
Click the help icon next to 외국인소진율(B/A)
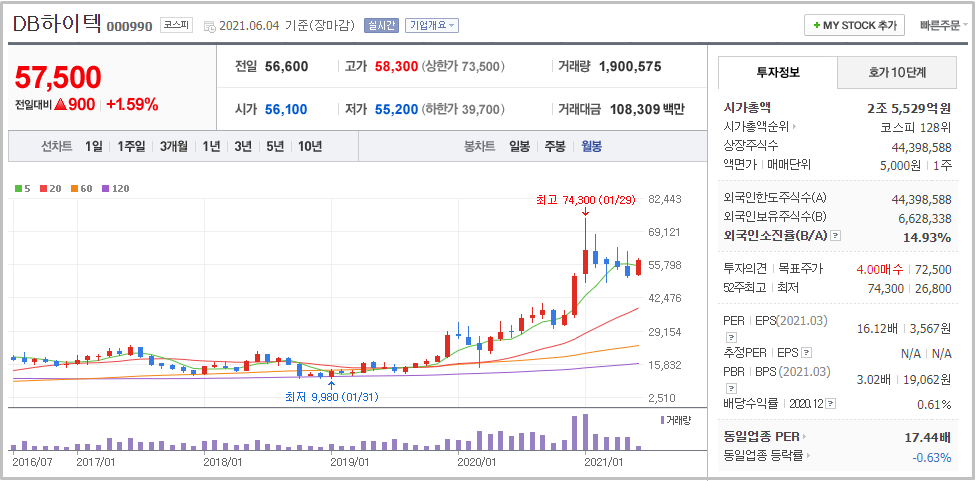[x=836, y=236]
